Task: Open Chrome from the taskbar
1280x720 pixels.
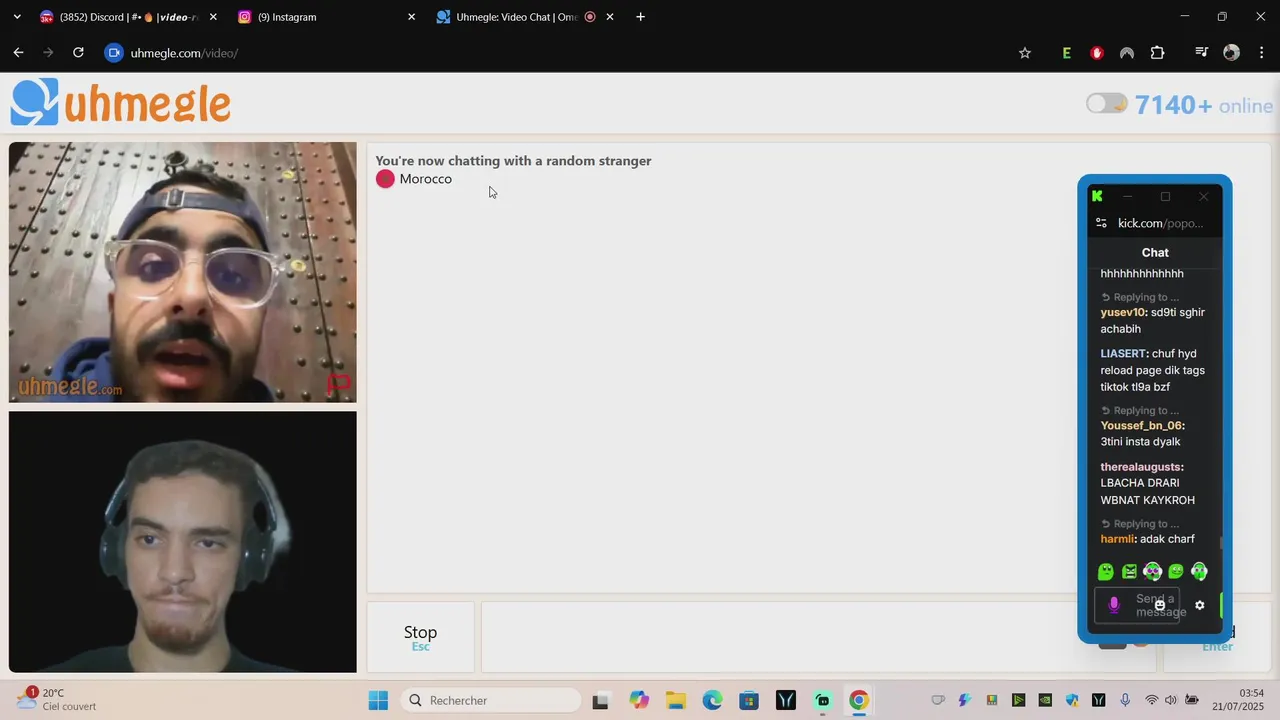Action: [x=859, y=701]
